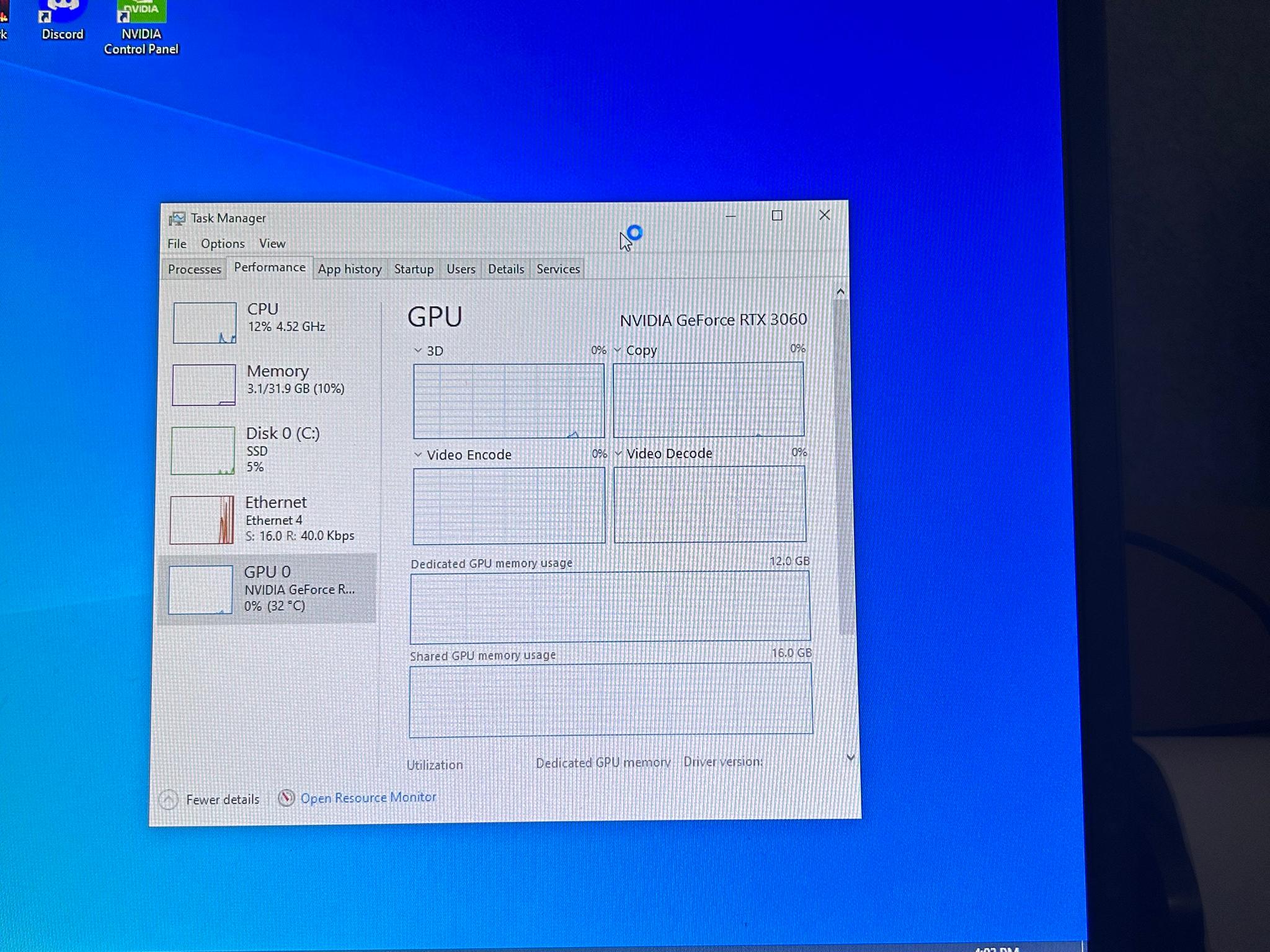Viewport: 1270px width, 952px height.
Task: Expand the Video Decode graph dropdown
Action: pyautogui.click(x=618, y=454)
